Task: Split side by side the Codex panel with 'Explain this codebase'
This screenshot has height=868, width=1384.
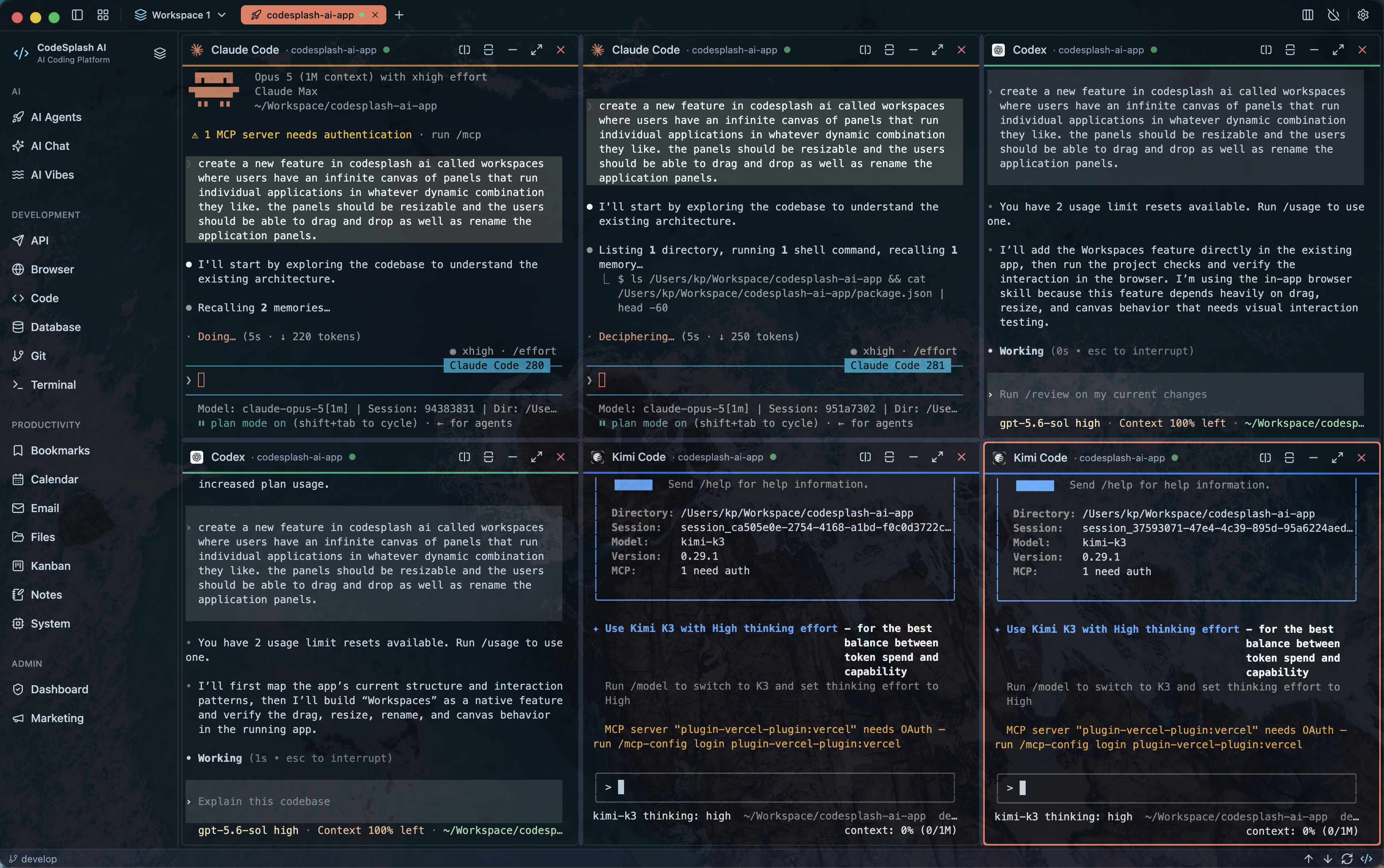Action: click(x=465, y=457)
